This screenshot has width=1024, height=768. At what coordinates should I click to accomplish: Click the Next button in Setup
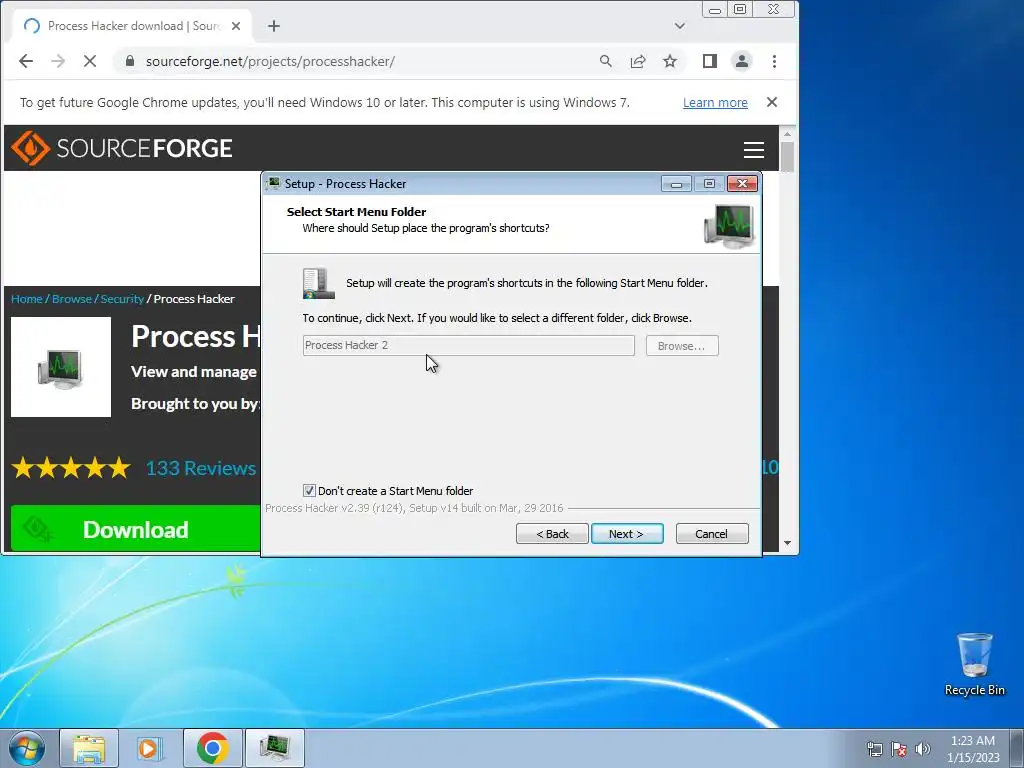(x=627, y=534)
